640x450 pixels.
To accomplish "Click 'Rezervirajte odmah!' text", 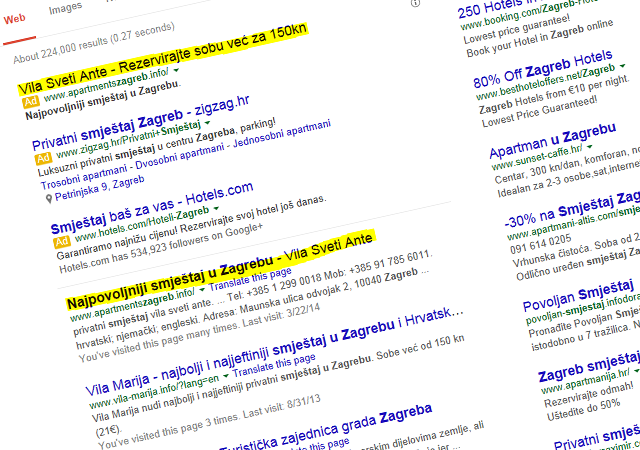I will (x=589, y=392).
